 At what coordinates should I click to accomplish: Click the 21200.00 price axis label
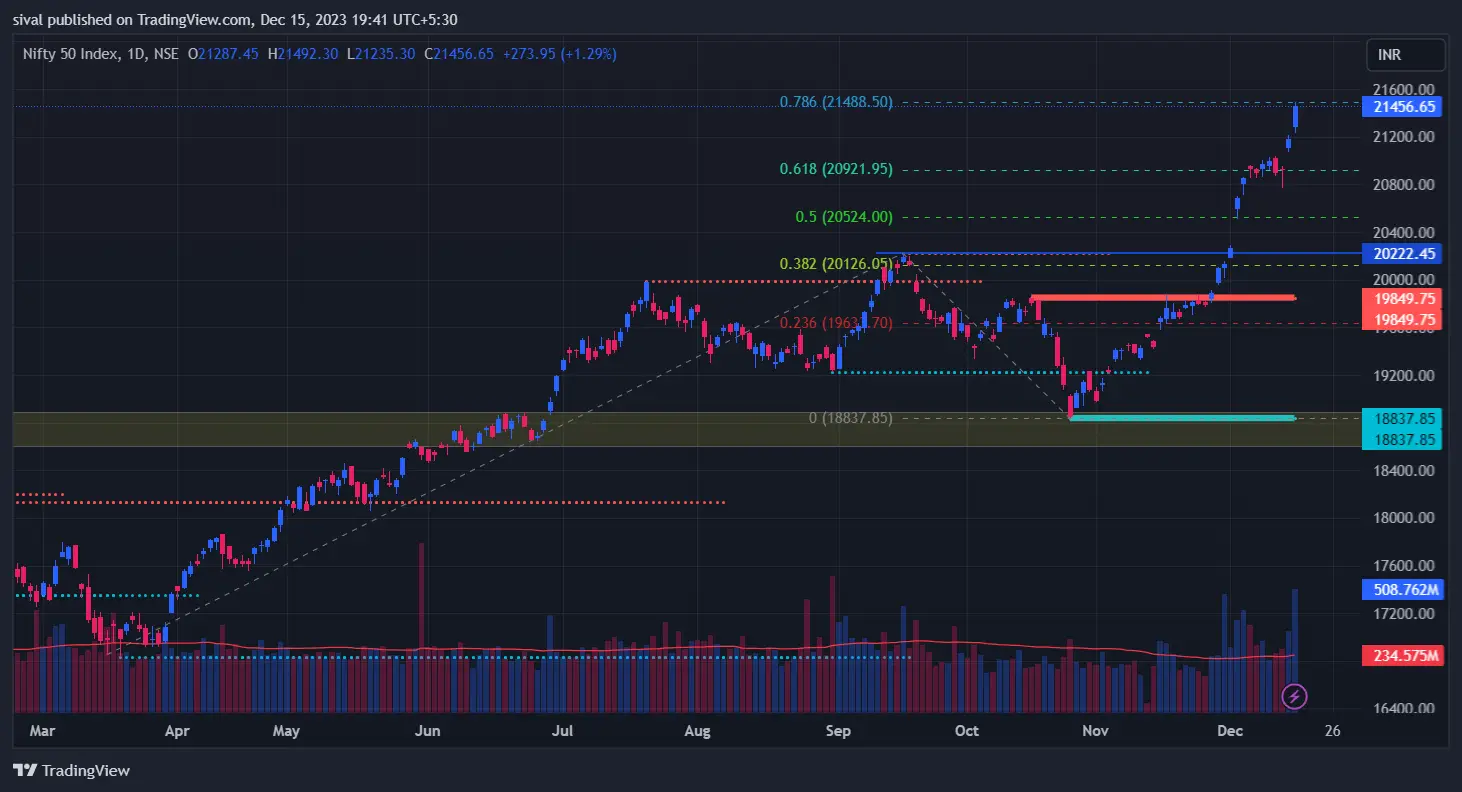1404,137
